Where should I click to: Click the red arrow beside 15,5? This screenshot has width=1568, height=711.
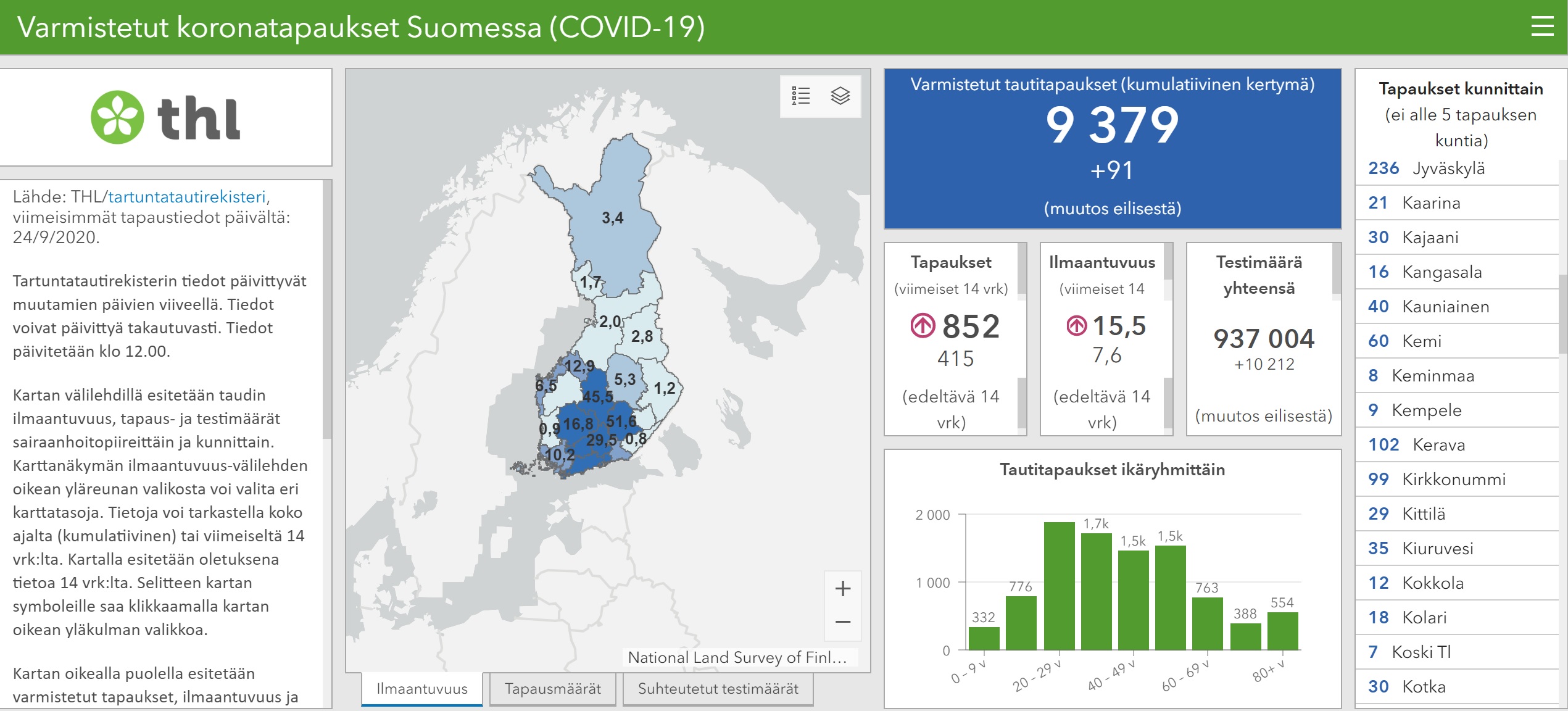coord(1076,325)
